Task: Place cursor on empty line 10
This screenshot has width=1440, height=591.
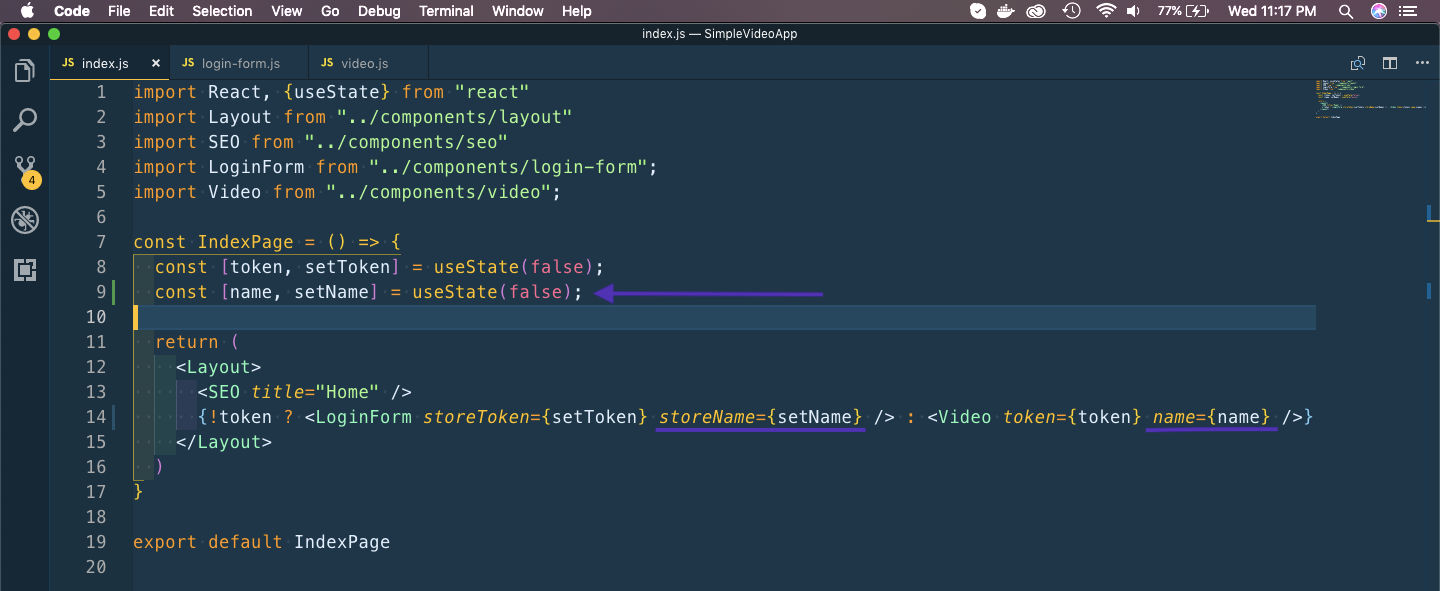Action: coord(725,317)
